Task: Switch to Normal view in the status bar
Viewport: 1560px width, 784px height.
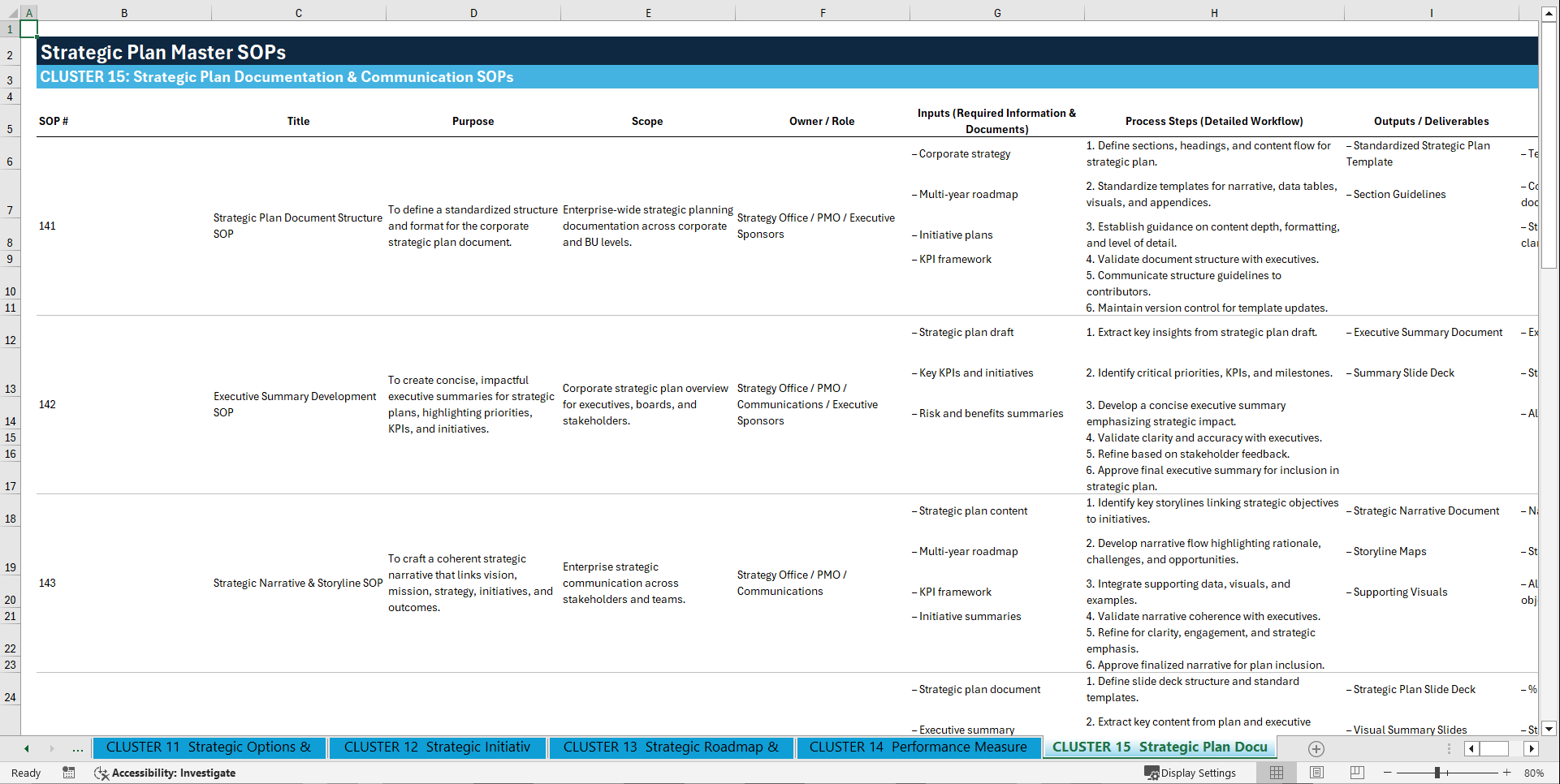Action: tap(1277, 773)
